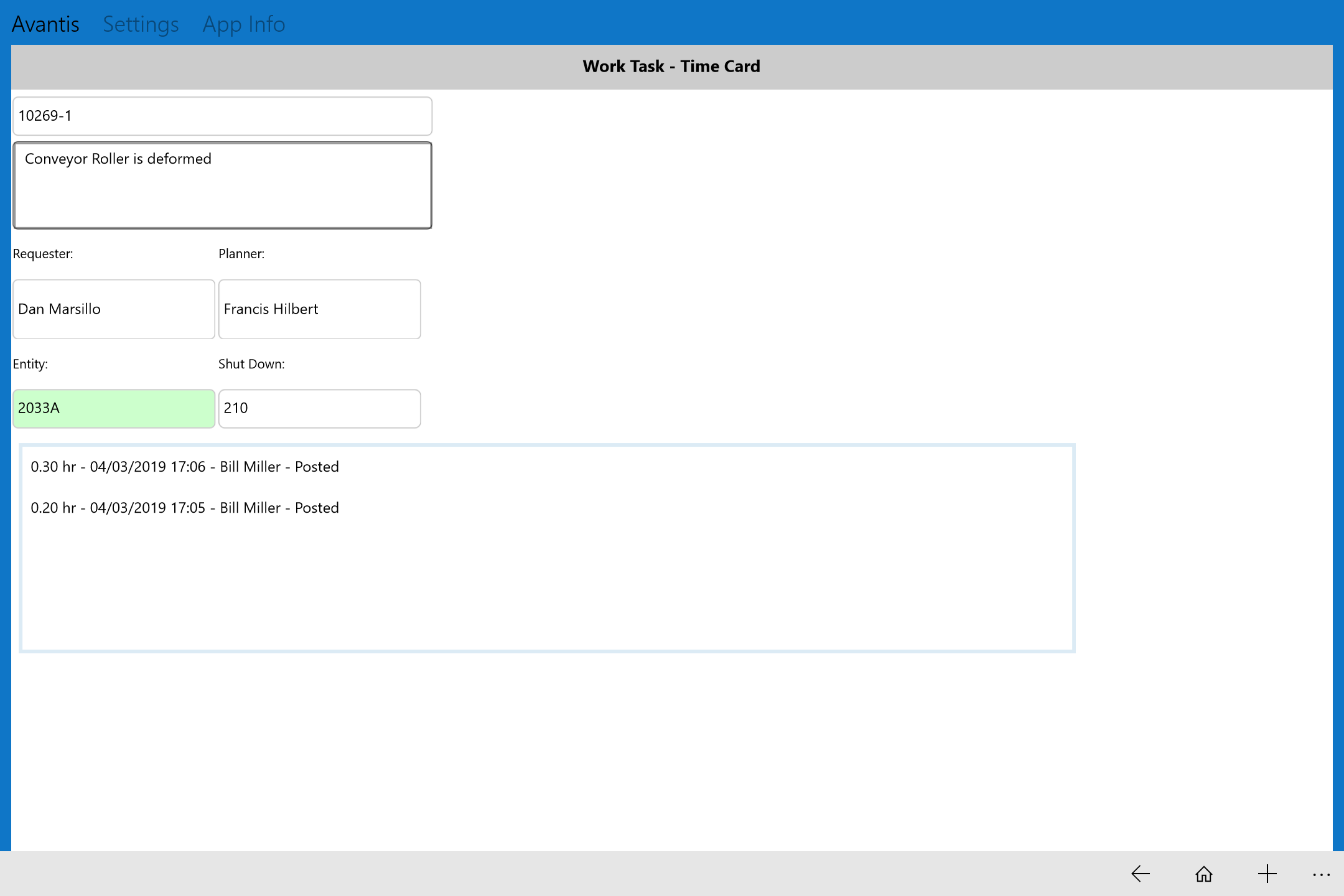The image size is (1344, 896).
Task: Add new time card with plus icon
Action: pyautogui.click(x=1267, y=874)
